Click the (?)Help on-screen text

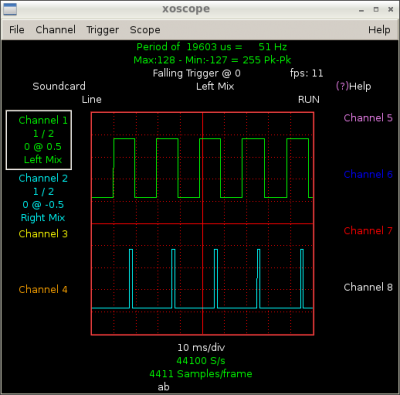353,87
